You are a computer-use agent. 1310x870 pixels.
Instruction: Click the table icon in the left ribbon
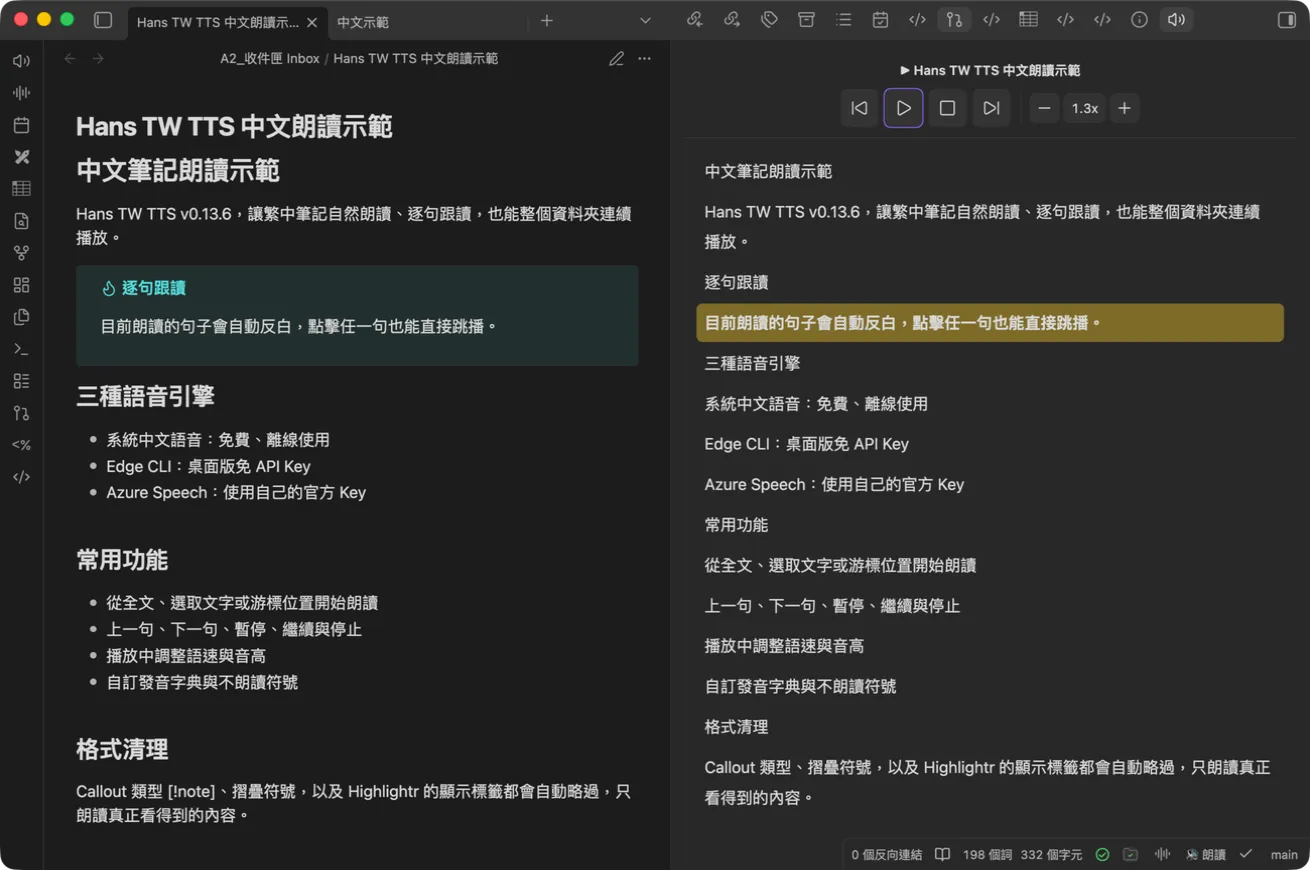[21, 189]
